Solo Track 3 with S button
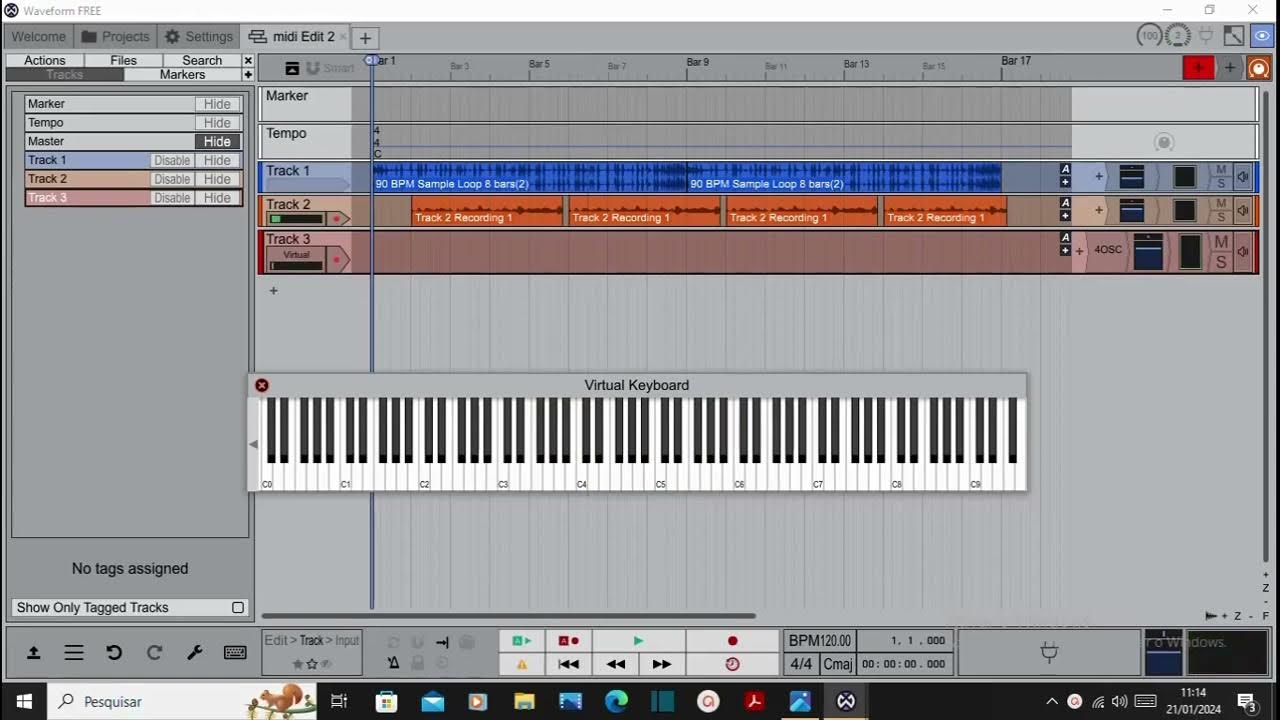 point(1221,262)
